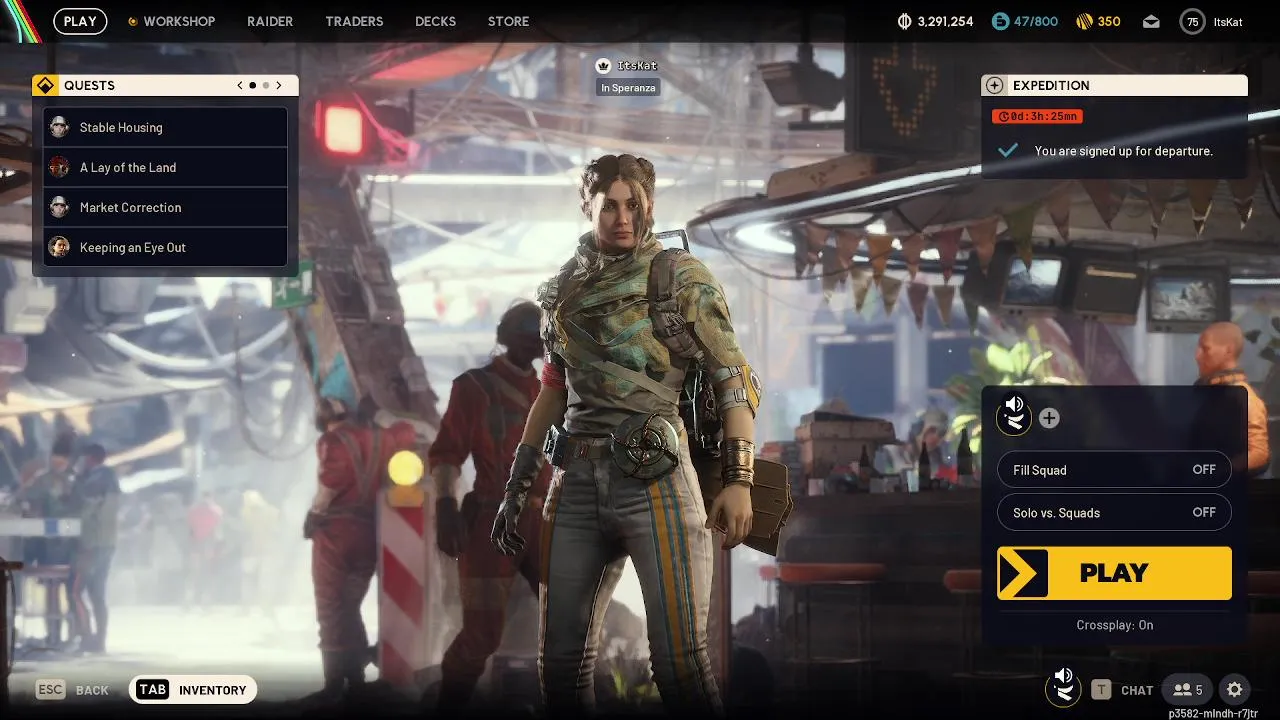Open the DECKS tab
Screen dimensions: 1280x720
(435, 21)
